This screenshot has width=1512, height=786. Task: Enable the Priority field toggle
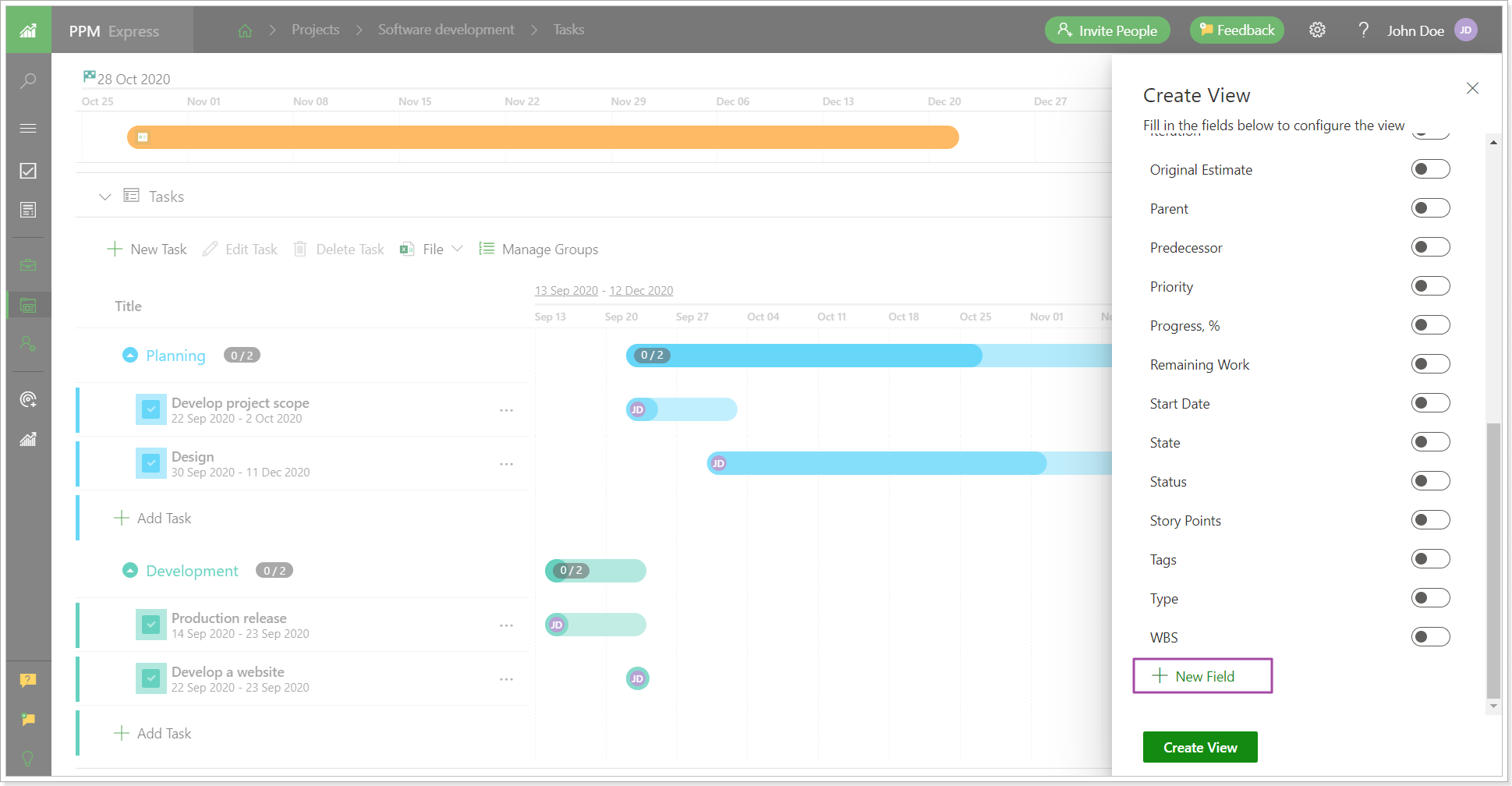[x=1430, y=286]
